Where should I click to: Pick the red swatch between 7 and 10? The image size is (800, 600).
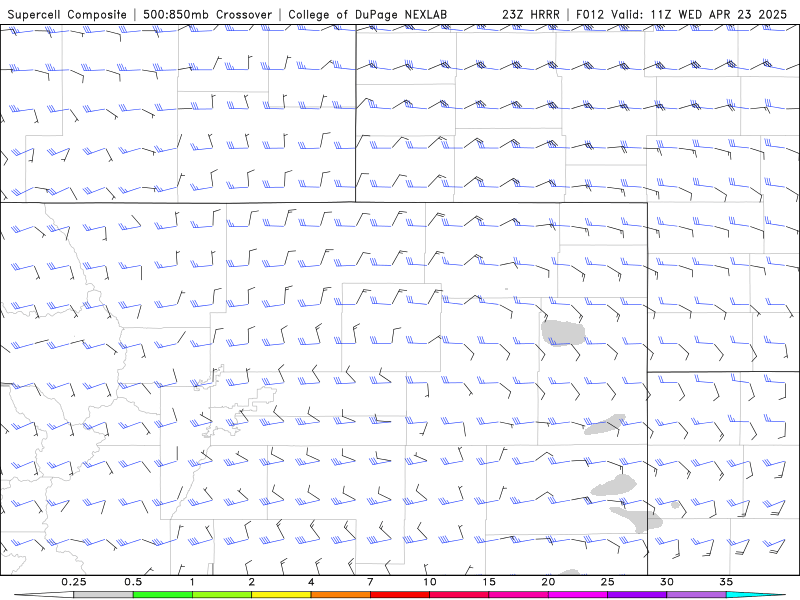[x=399, y=595]
